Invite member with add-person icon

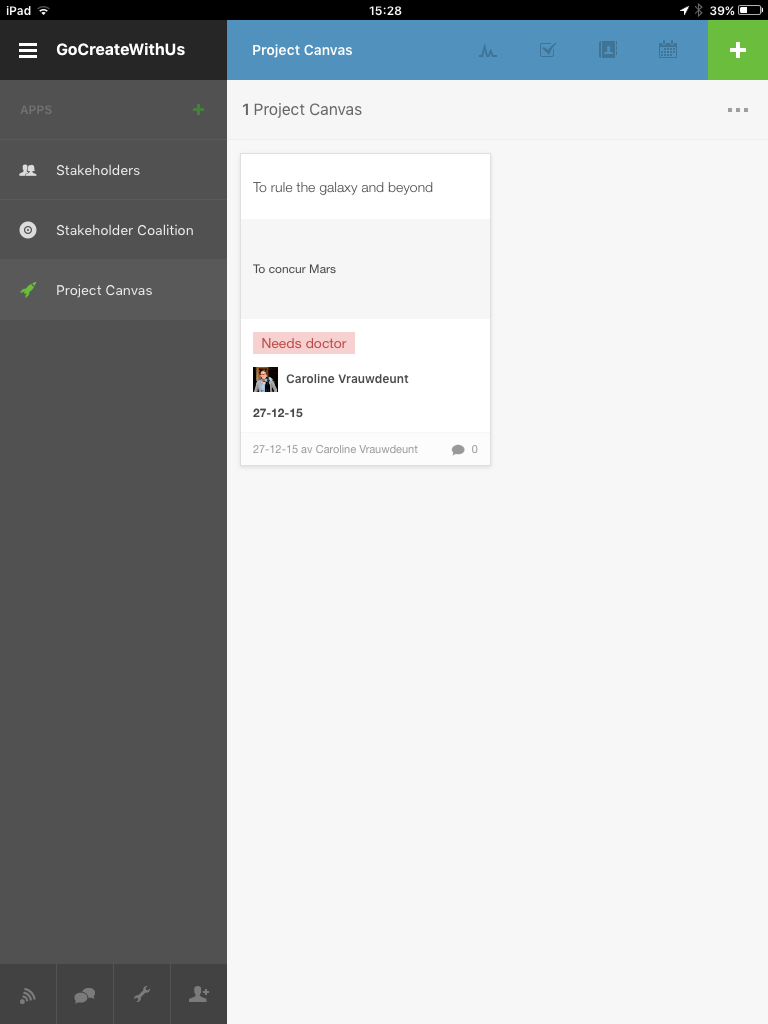pos(199,995)
